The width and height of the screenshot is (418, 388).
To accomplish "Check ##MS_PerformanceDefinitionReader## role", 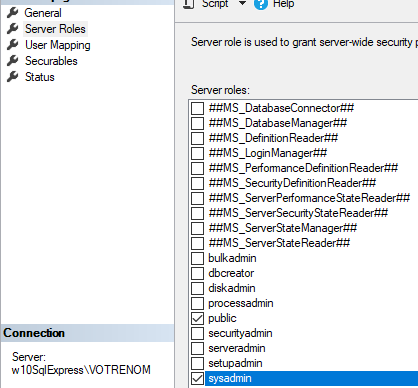I will click(197, 168).
